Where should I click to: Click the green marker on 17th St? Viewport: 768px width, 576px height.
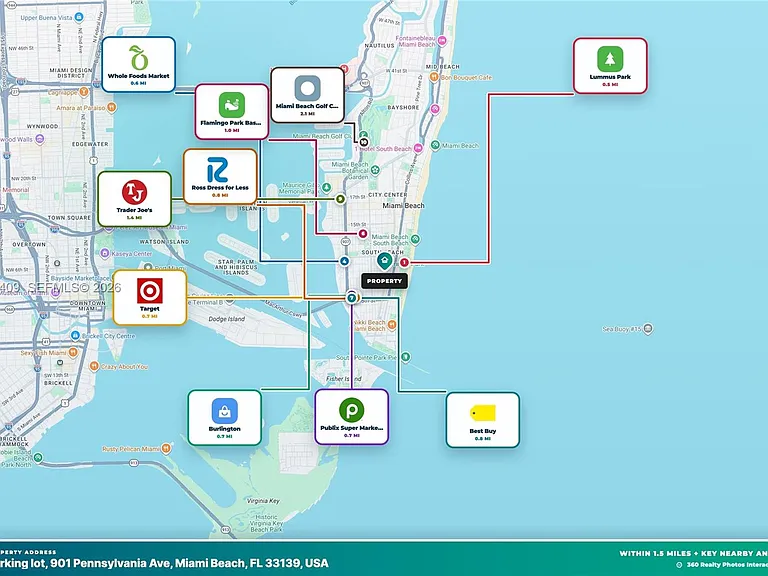[340, 199]
